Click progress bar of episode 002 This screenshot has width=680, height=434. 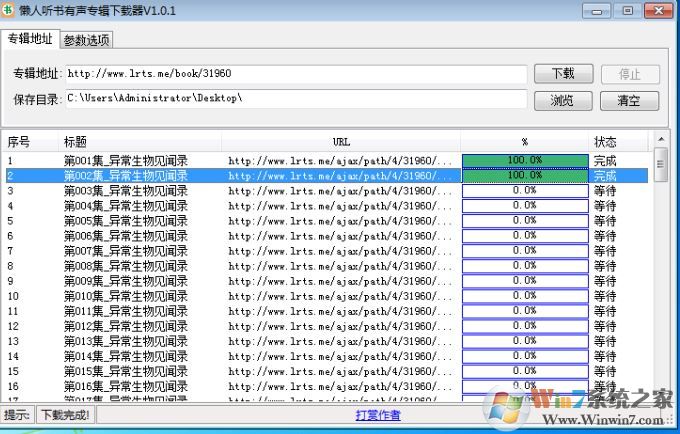tap(524, 175)
